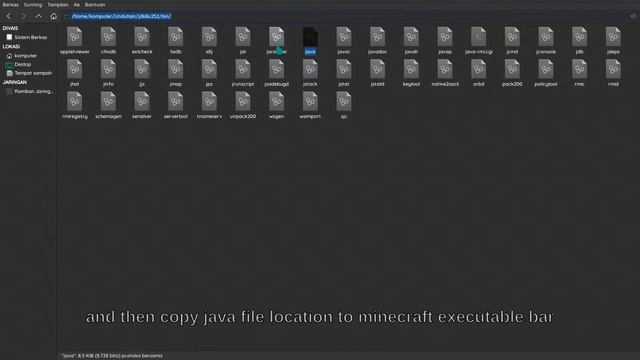Select Sistem Berkas in the sidebar
640x360 pixels.
click(27, 37)
